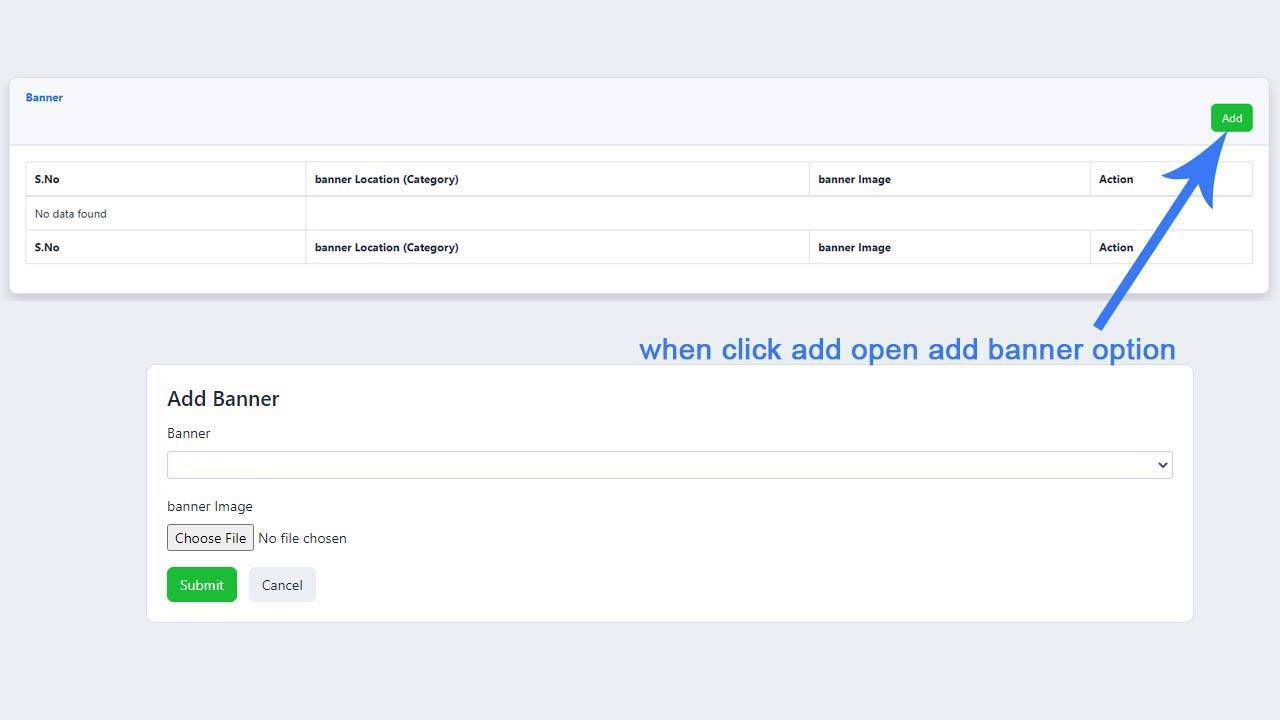The height and width of the screenshot is (720, 1280).
Task: Click 'banner Image' column in top header
Action: [x=854, y=180]
